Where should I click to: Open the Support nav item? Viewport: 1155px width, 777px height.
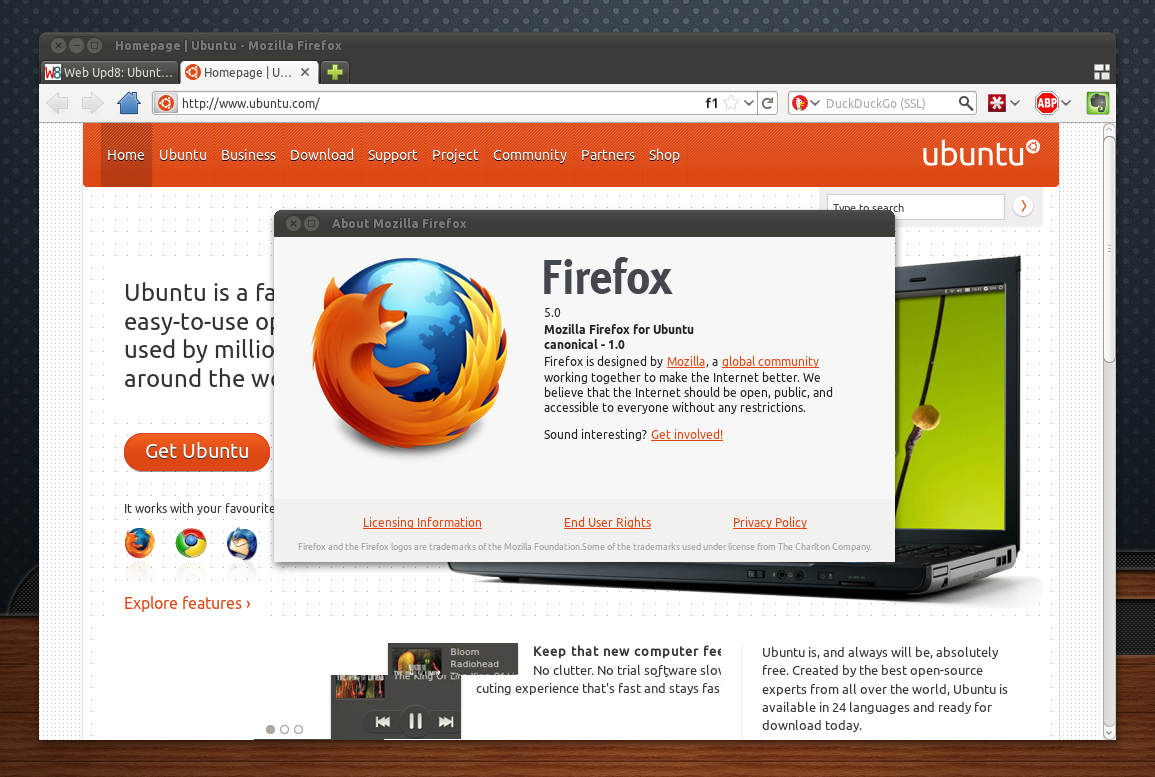(x=393, y=155)
